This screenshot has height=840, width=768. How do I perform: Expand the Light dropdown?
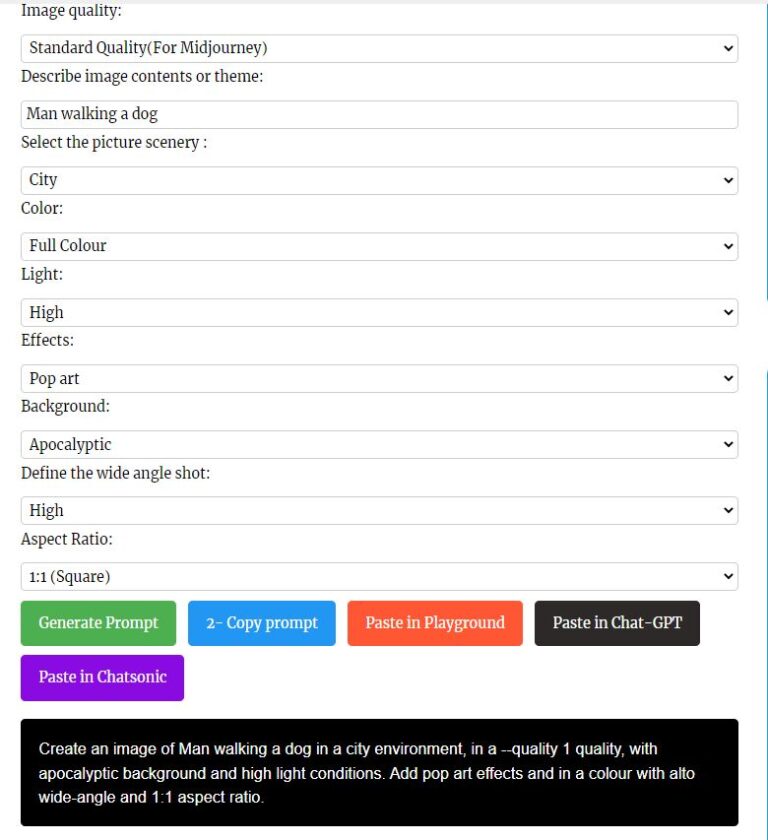click(x=378, y=312)
